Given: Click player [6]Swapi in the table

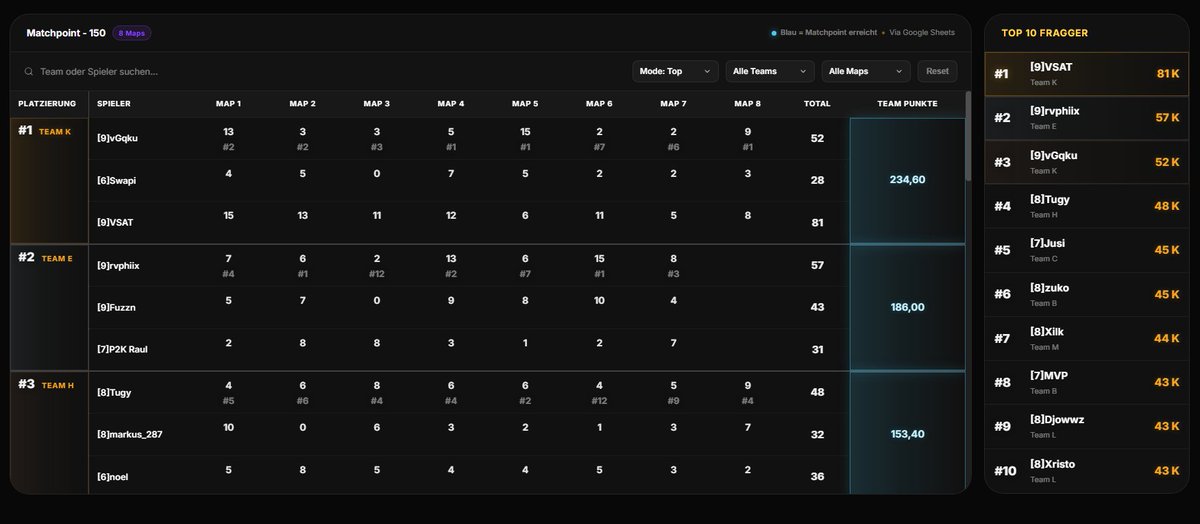Looking at the screenshot, I should 116,180.
